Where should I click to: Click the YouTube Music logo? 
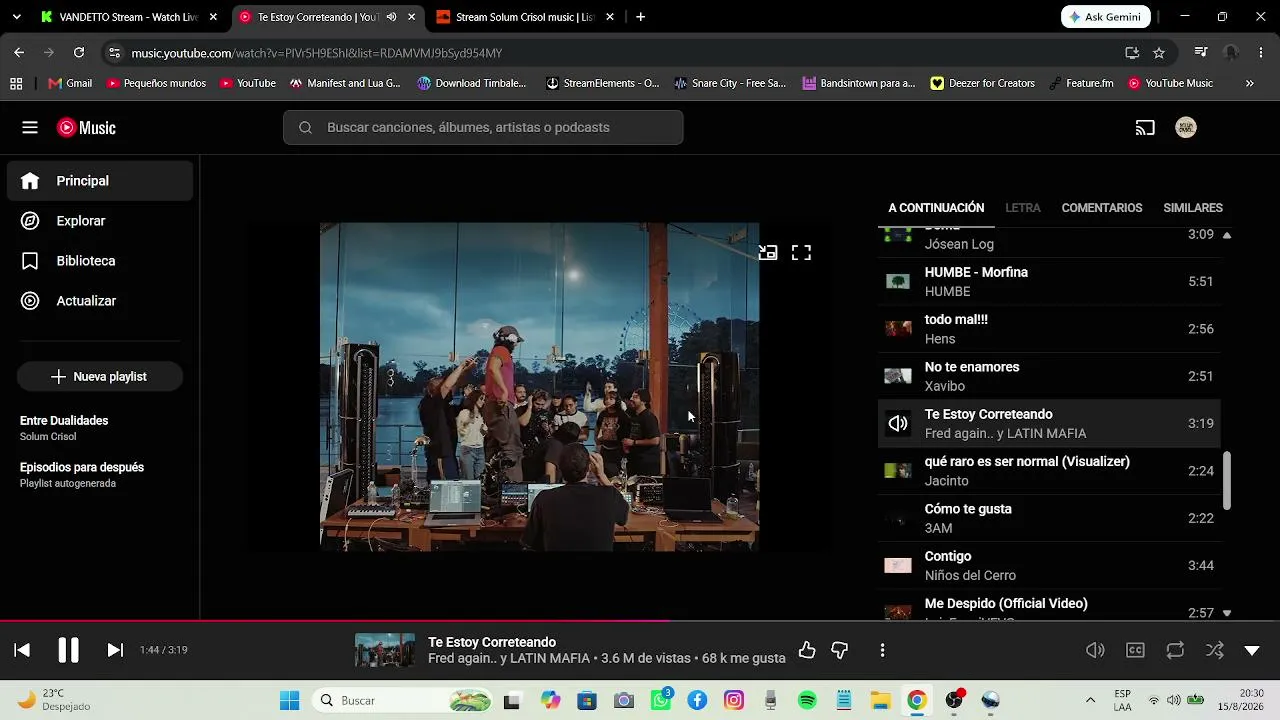coord(86,128)
